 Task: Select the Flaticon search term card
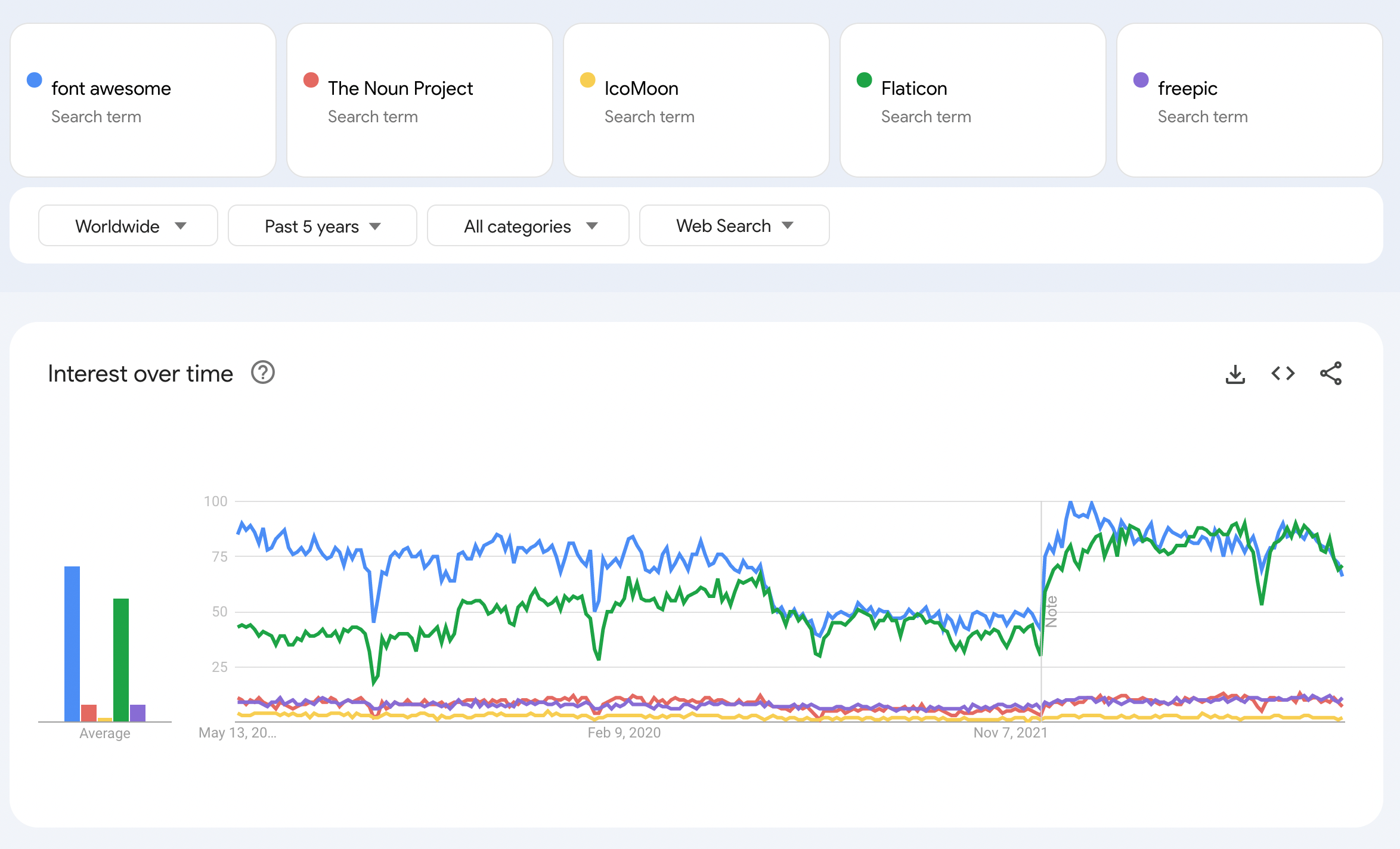(x=973, y=100)
